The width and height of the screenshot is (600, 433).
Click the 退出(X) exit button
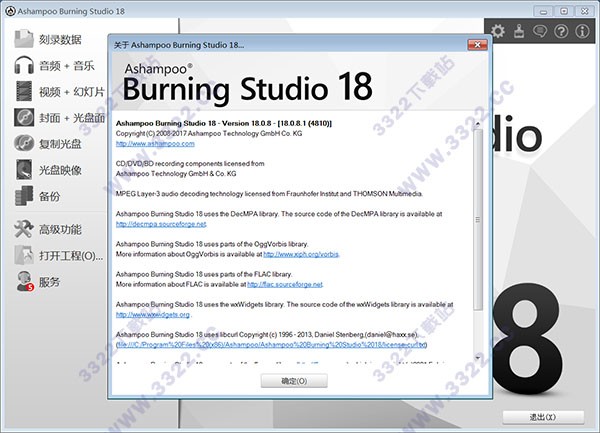pos(543,417)
